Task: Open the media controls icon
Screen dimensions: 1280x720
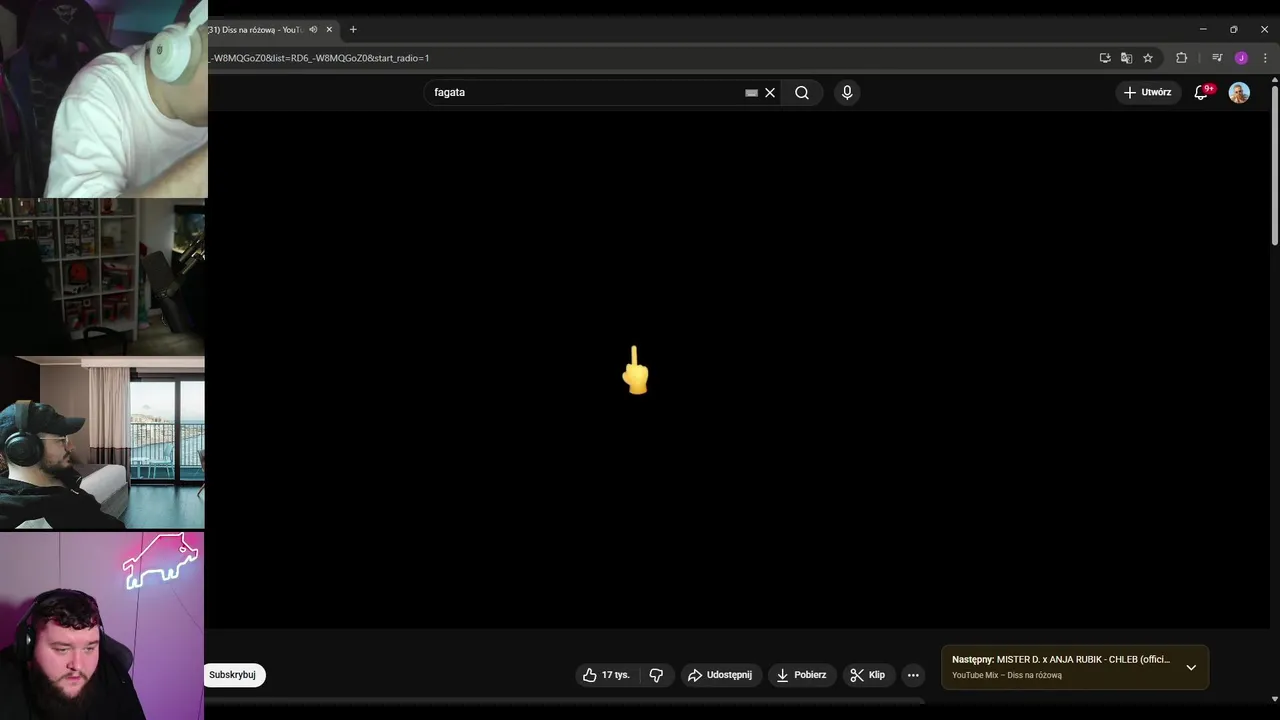Action: pos(1217,58)
